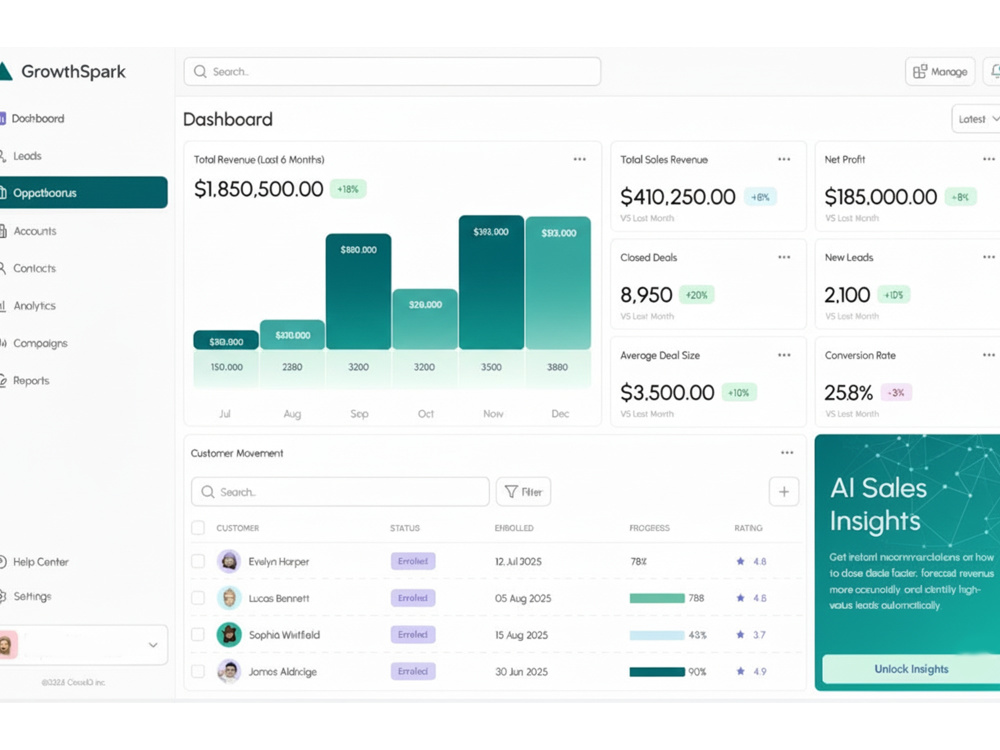Click Sophia Whitfield's avatar
The width and height of the screenshot is (1000, 750).
click(229, 635)
